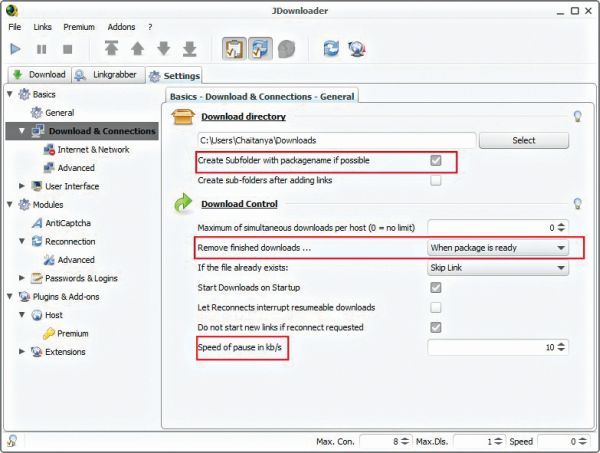The height and width of the screenshot is (453, 600).
Task: Expand the User Interface node
Action: tap(22, 186)
